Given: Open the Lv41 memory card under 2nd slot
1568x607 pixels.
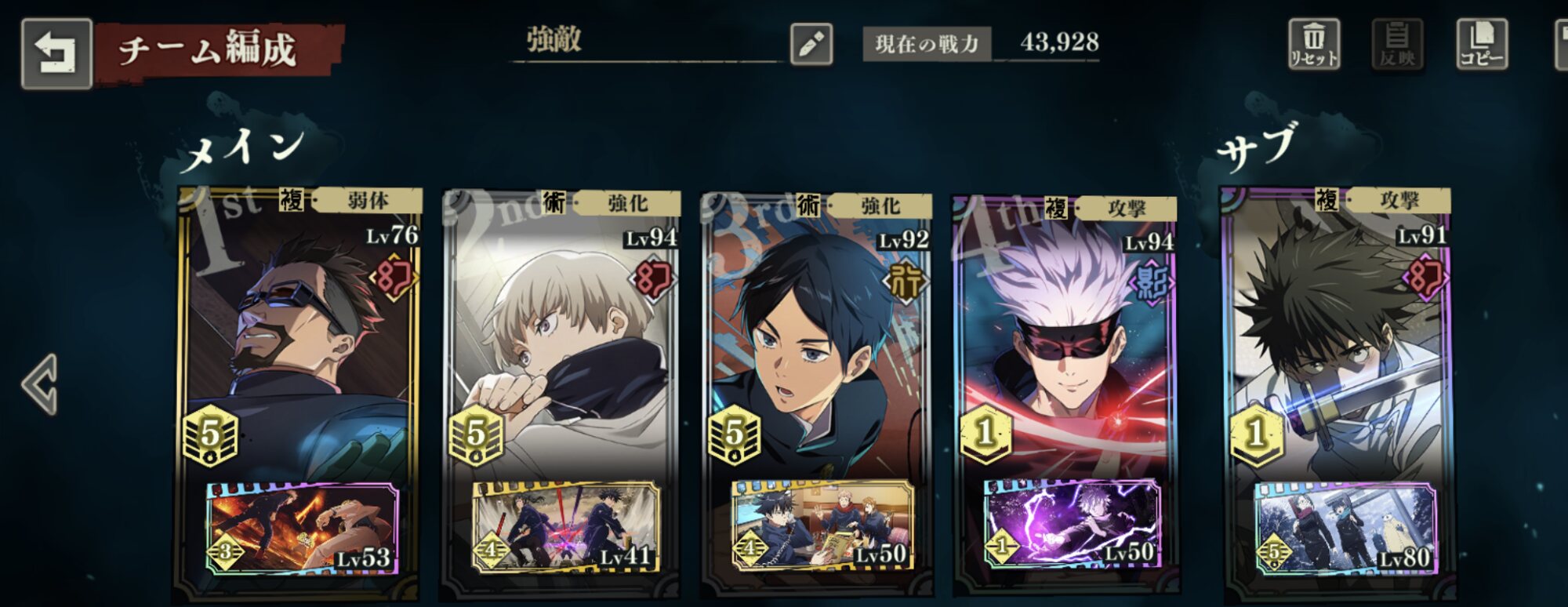Looking at the screenshot, I should 564,526.
